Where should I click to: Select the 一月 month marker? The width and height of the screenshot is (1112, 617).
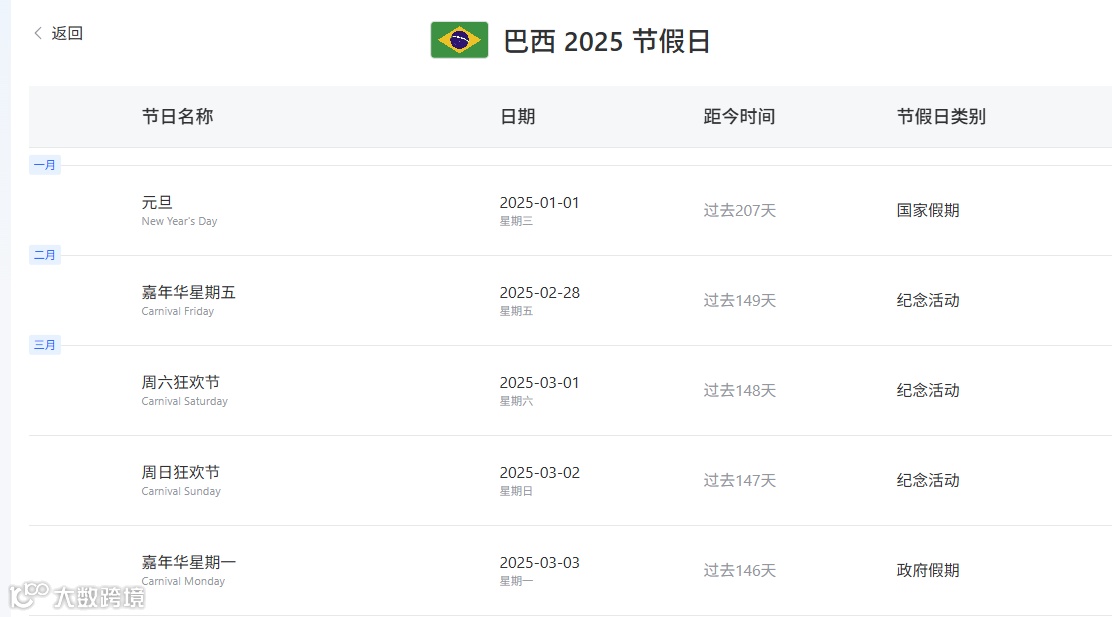[x=45, y=165]
